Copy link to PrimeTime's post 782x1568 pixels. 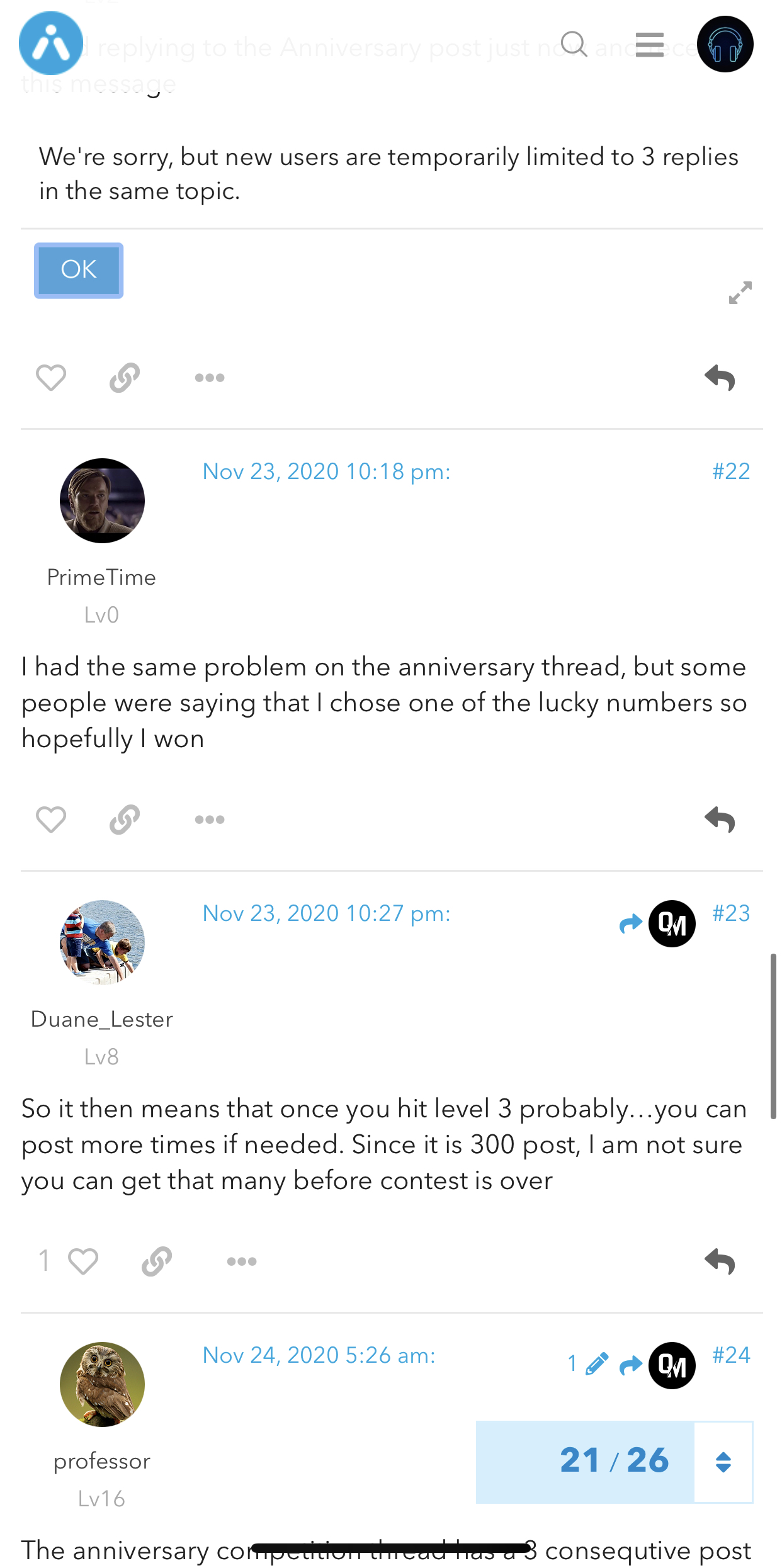click(x=125, y=820)
